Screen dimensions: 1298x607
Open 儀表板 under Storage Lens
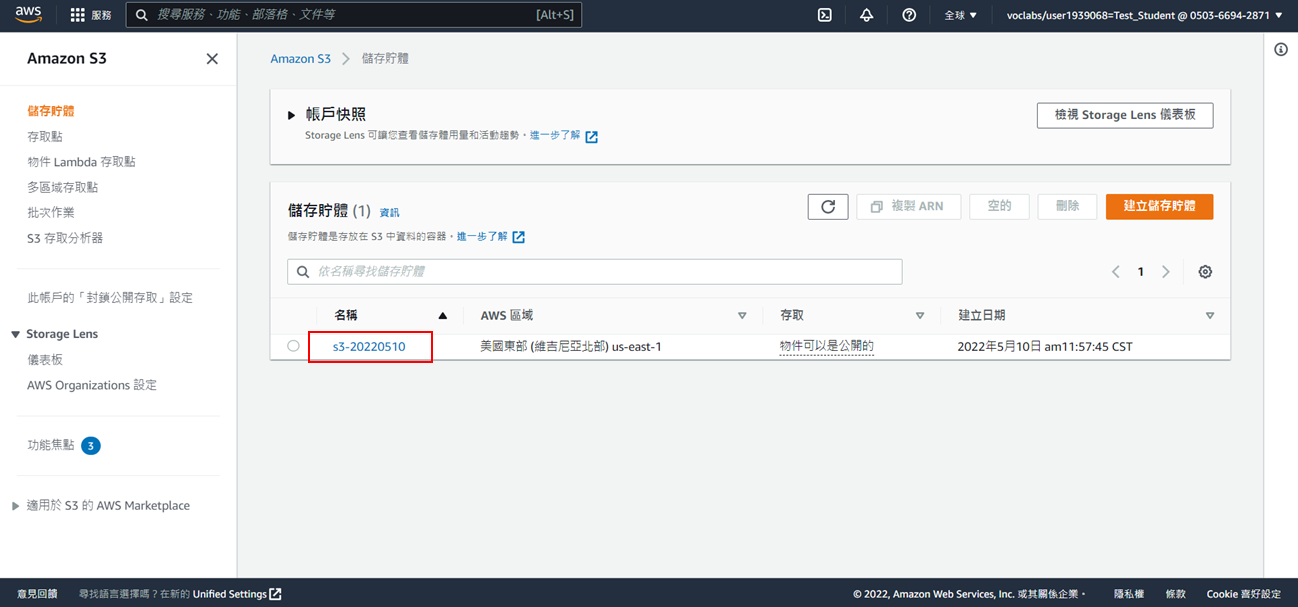[45, 359]
